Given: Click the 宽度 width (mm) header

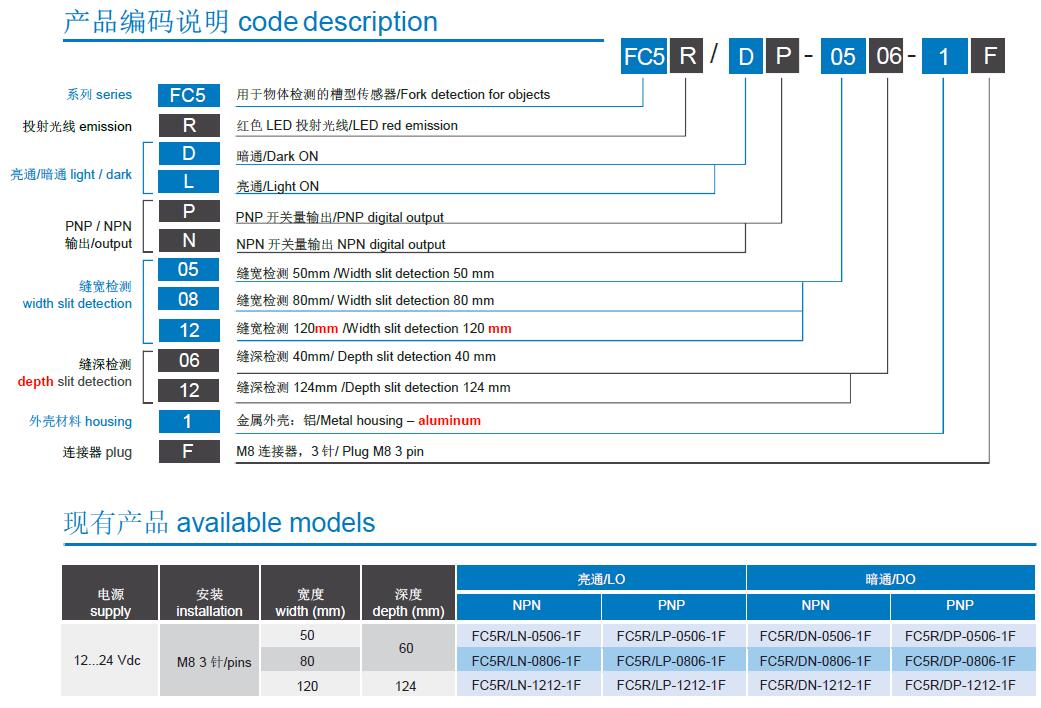Looking at the screenshot, I should point(310,602).
